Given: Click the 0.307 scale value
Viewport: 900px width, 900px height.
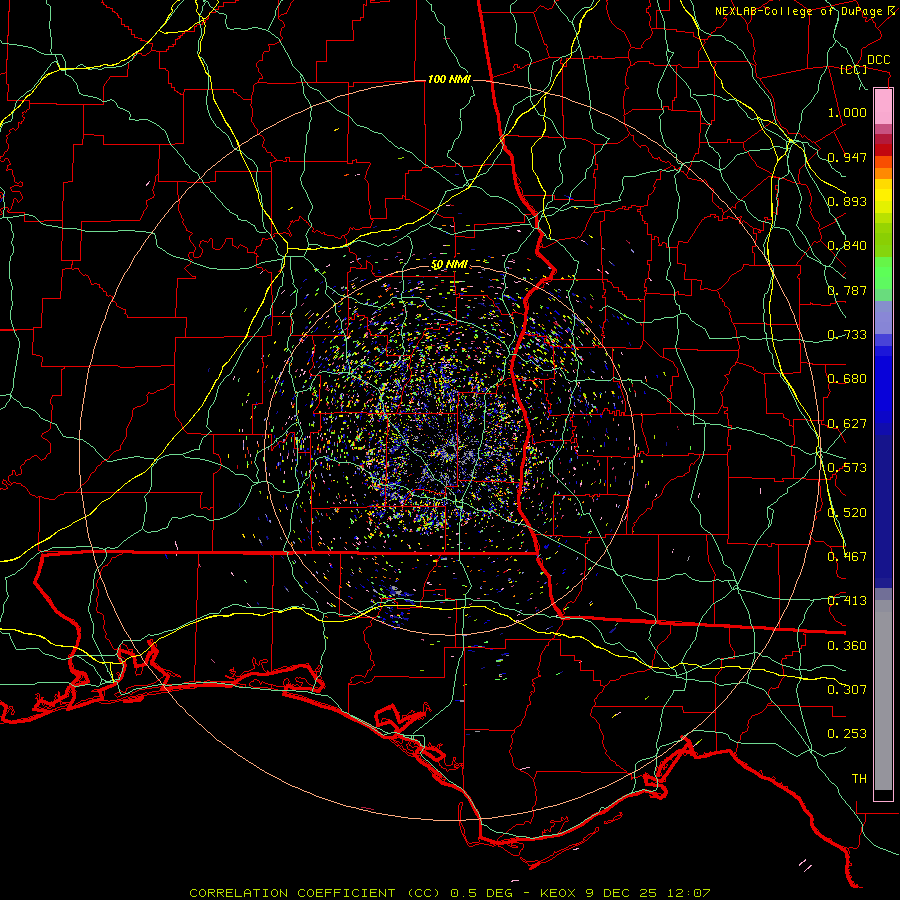Looking at the screenshot, I should coord(847,690).
